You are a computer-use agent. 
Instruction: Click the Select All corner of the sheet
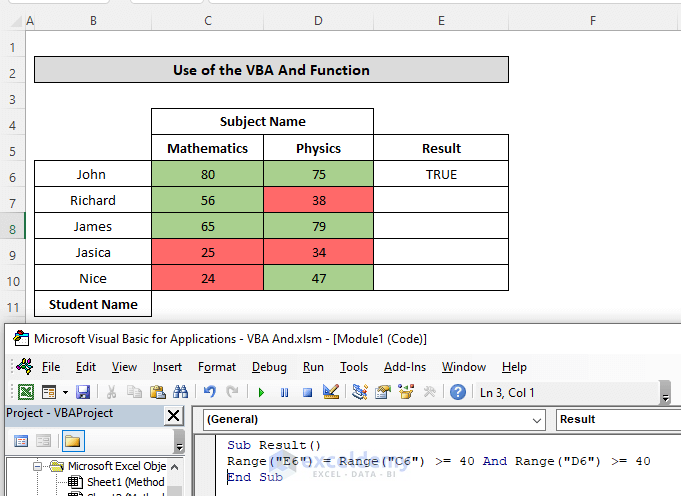(x=15, y=20)
